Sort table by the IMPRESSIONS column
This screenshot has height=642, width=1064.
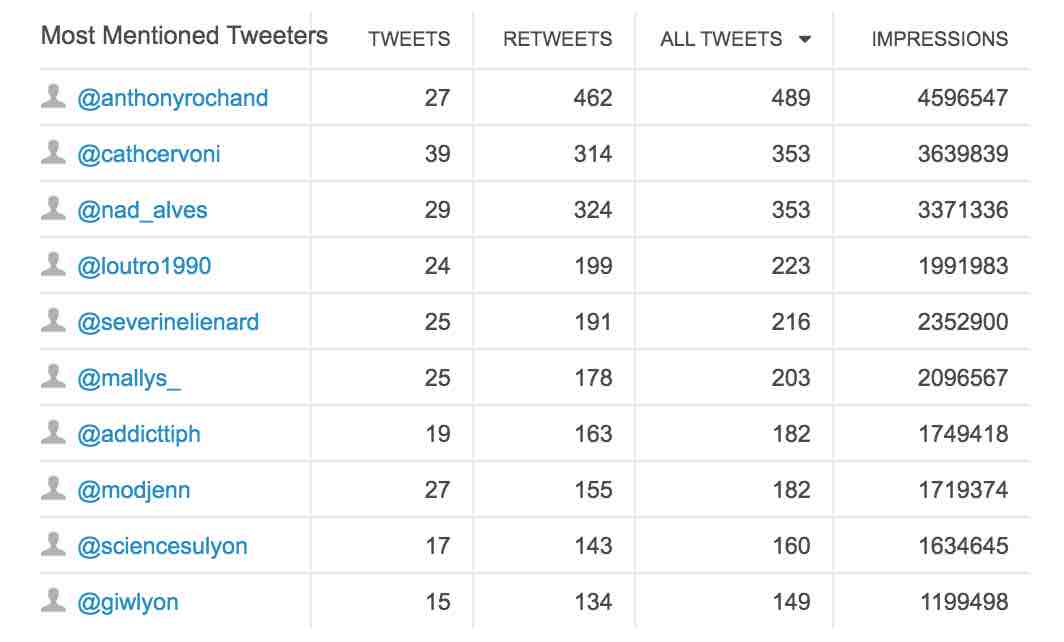[939, 40]
